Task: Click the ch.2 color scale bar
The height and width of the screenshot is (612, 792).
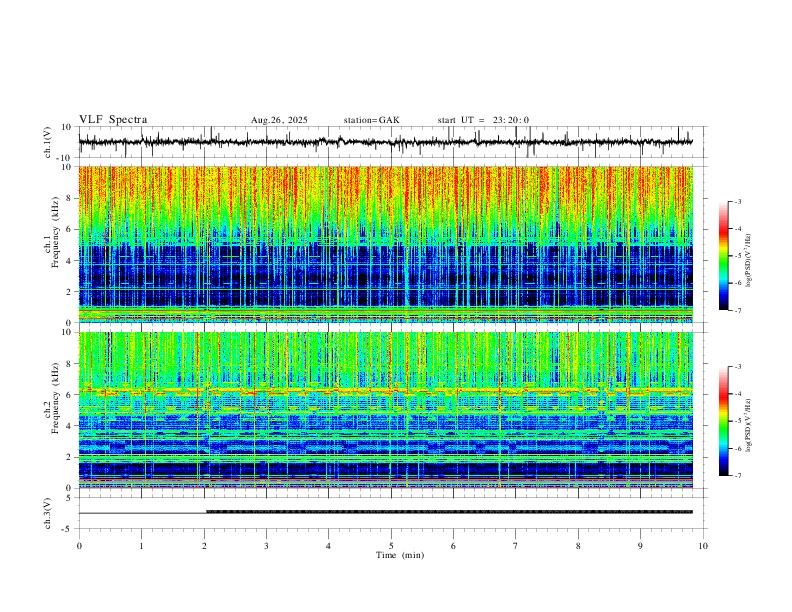Action: coord(723,421)
